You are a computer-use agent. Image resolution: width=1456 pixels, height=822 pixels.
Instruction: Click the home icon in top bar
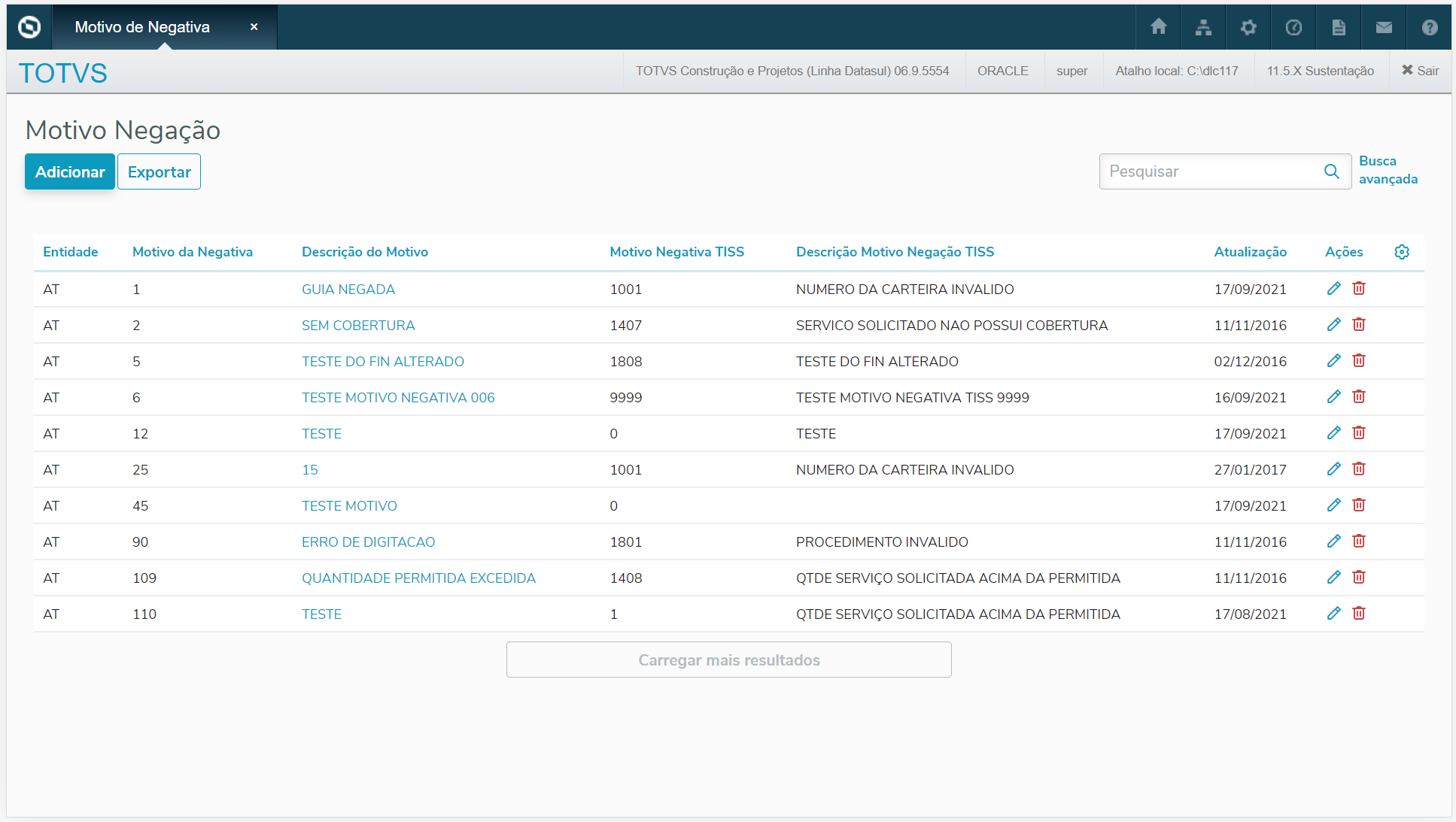click(x=1158, y=27)
